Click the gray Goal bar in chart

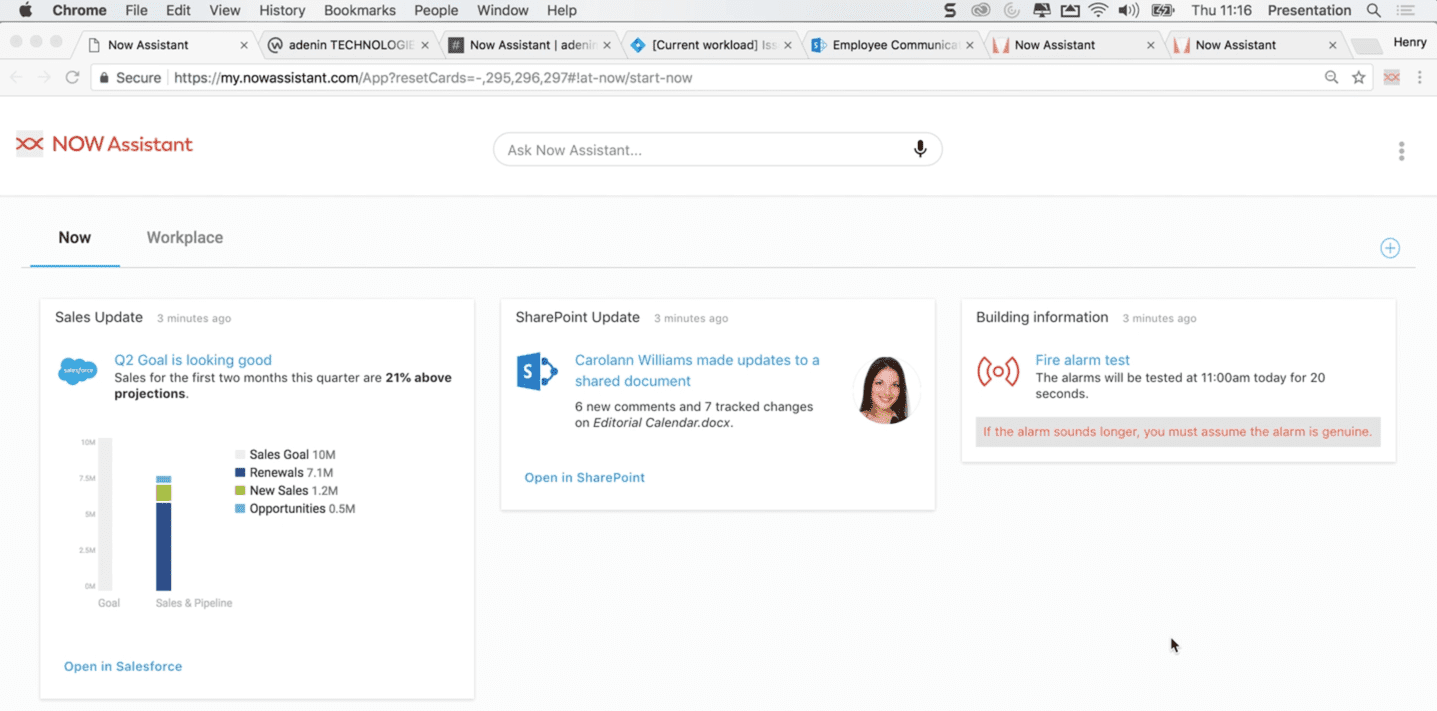tap(105, 514)
